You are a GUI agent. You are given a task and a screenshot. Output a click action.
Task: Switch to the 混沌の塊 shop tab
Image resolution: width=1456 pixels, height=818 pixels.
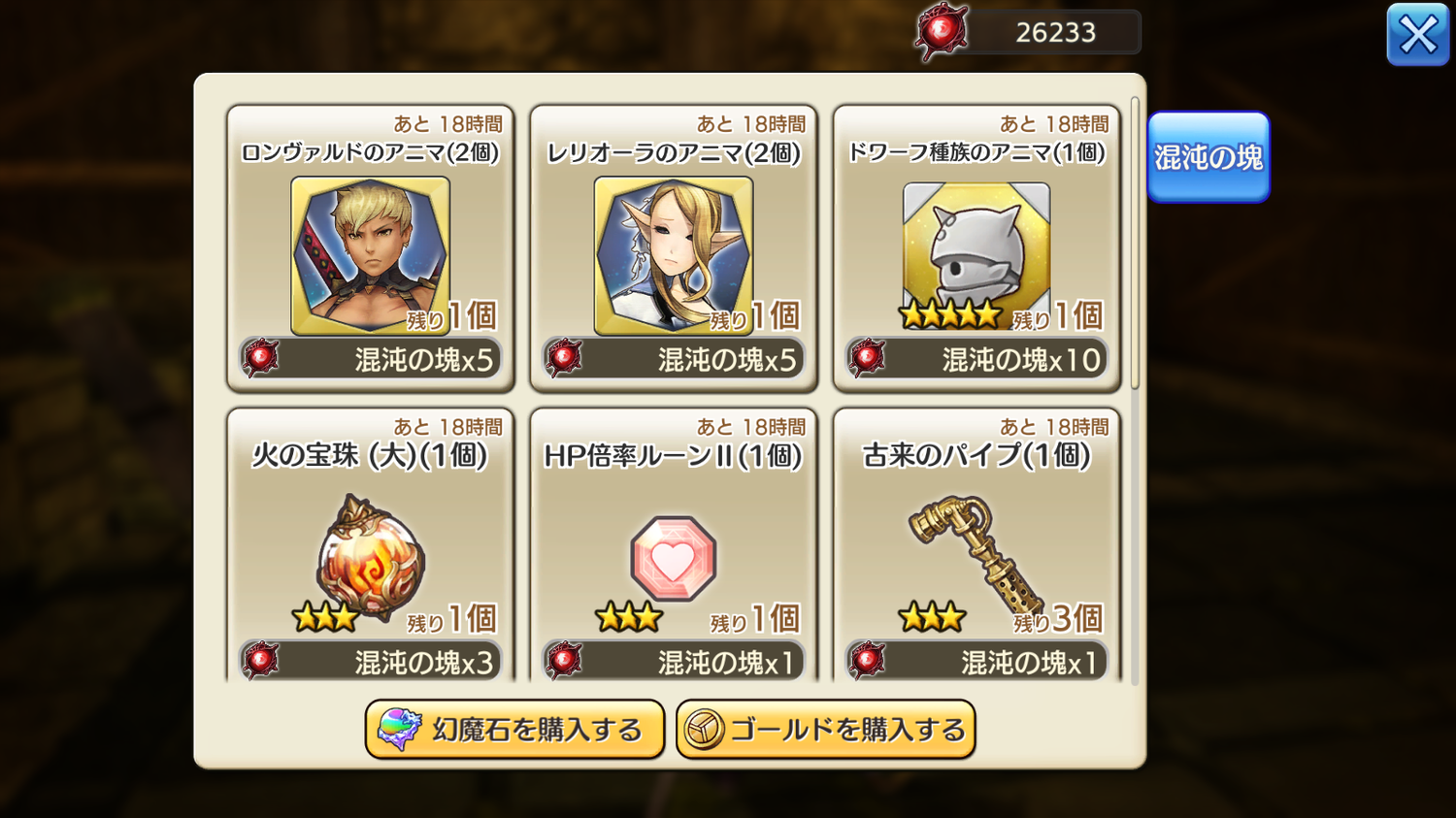1208,157
